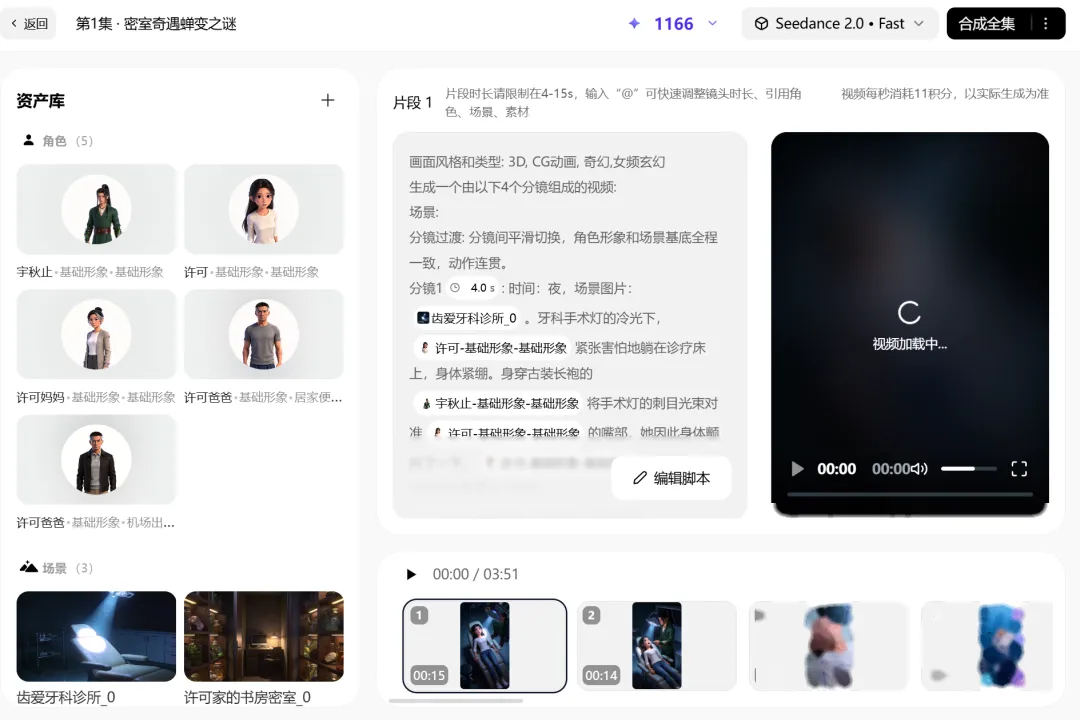Image resolution: width=1080 pixels, height=720 pixels.
Task: Click the 视频每秒消耗11积分 notice text
Action: [945, 94]
